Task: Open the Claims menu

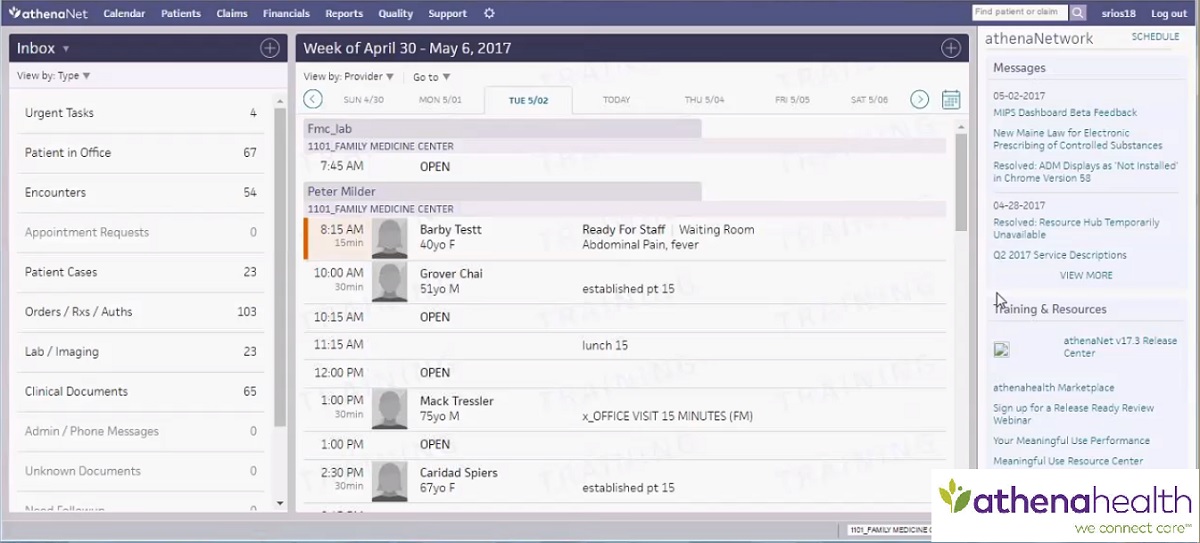Action: click(232, 14)
